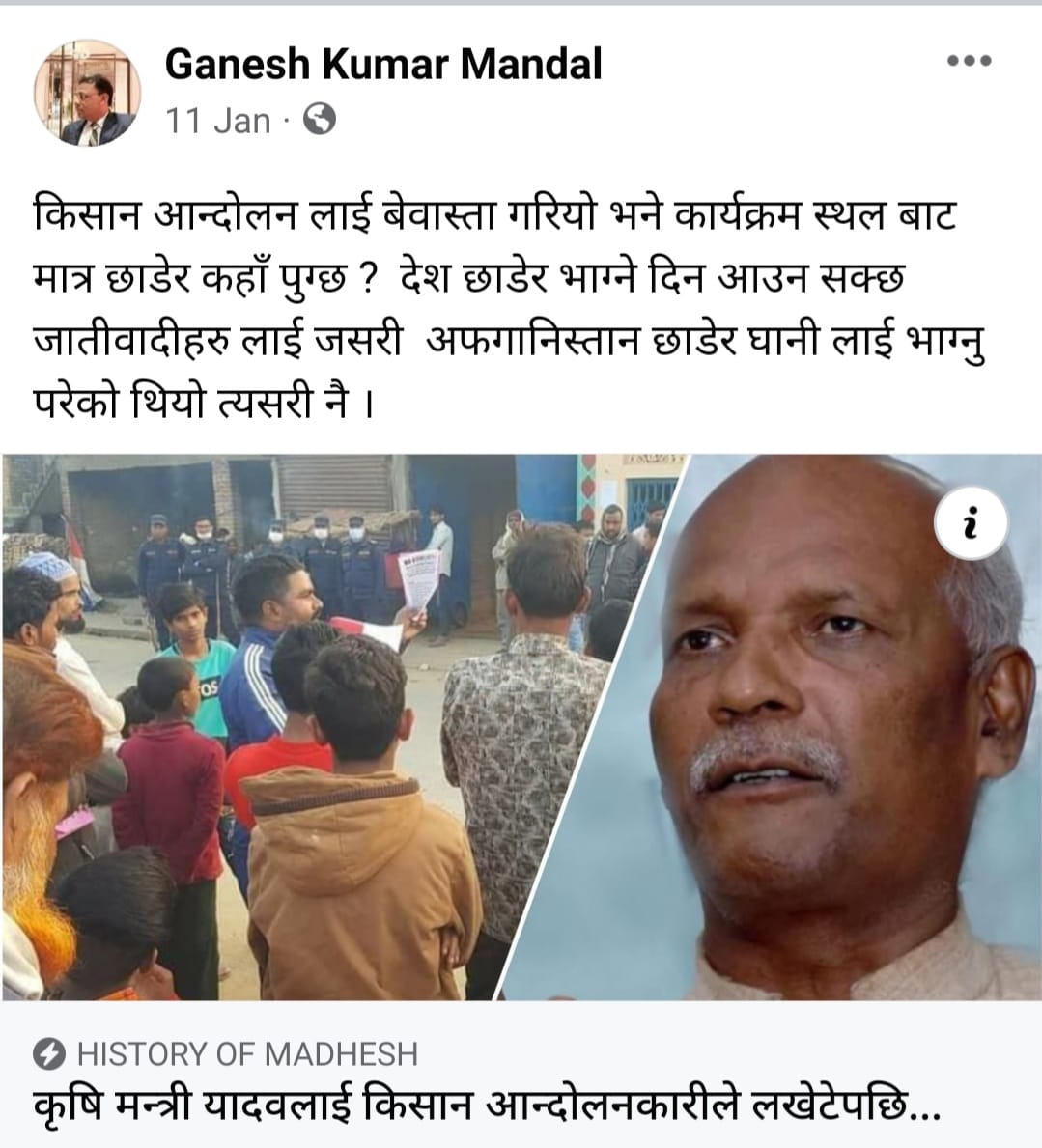Tap the info "i" icon on link preview
The height and width of the screenshot is (1148, 1042).
(x=971, y=523)
